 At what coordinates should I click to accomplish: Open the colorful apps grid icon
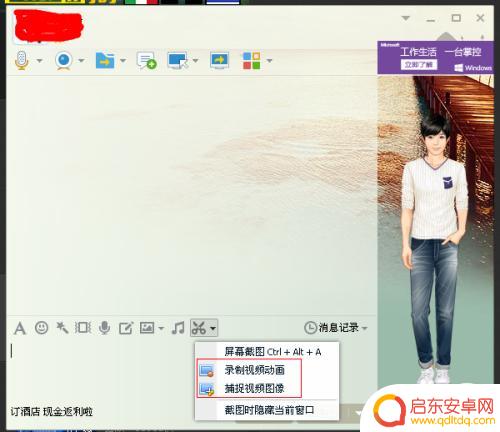251,60
